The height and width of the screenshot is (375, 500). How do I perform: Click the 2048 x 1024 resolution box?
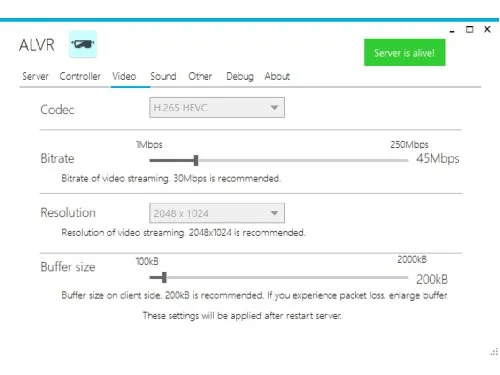pos(217,213)
